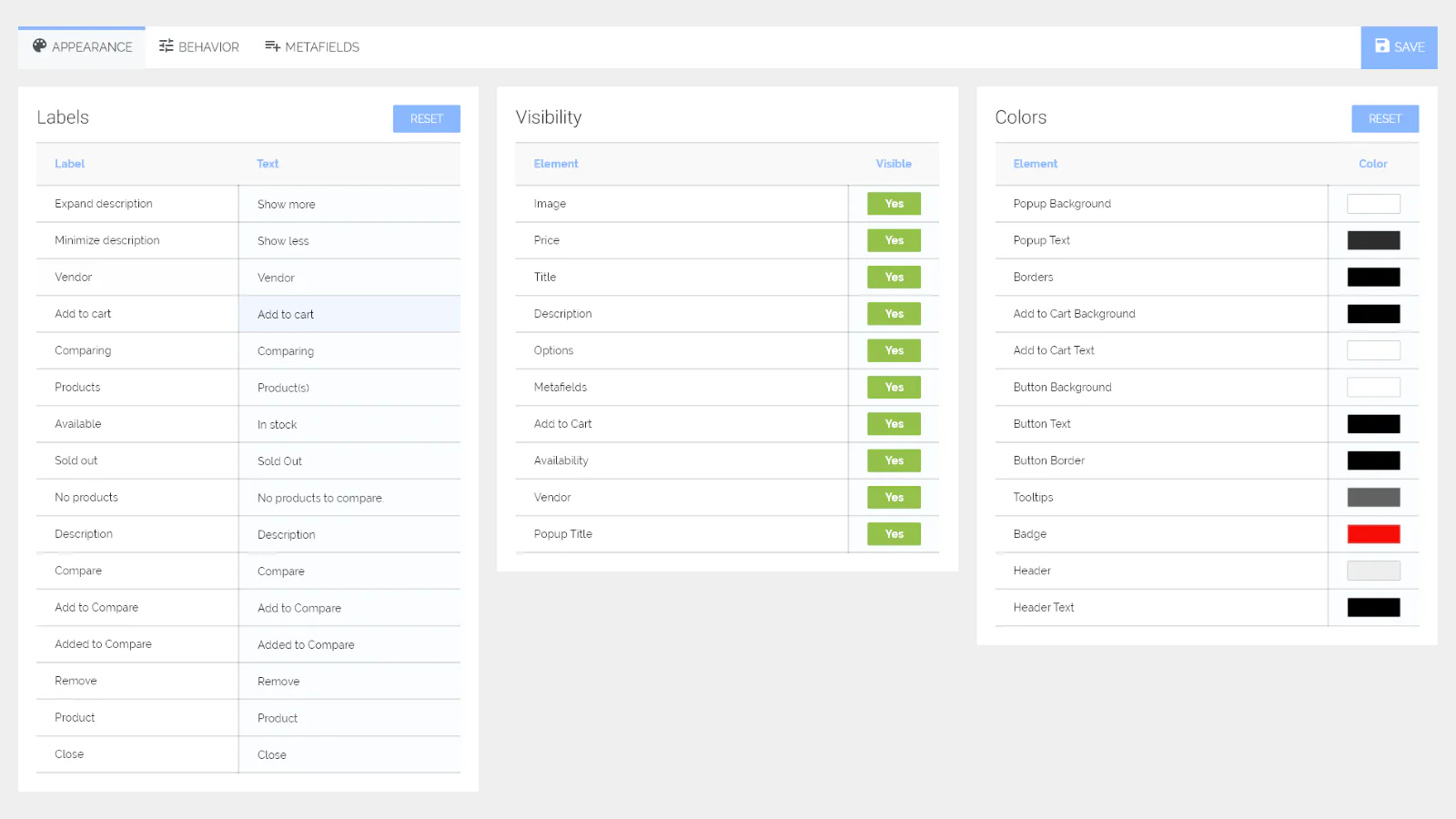
Task: Click the 'Popup Title' element row label
Action: pos(562,534)
